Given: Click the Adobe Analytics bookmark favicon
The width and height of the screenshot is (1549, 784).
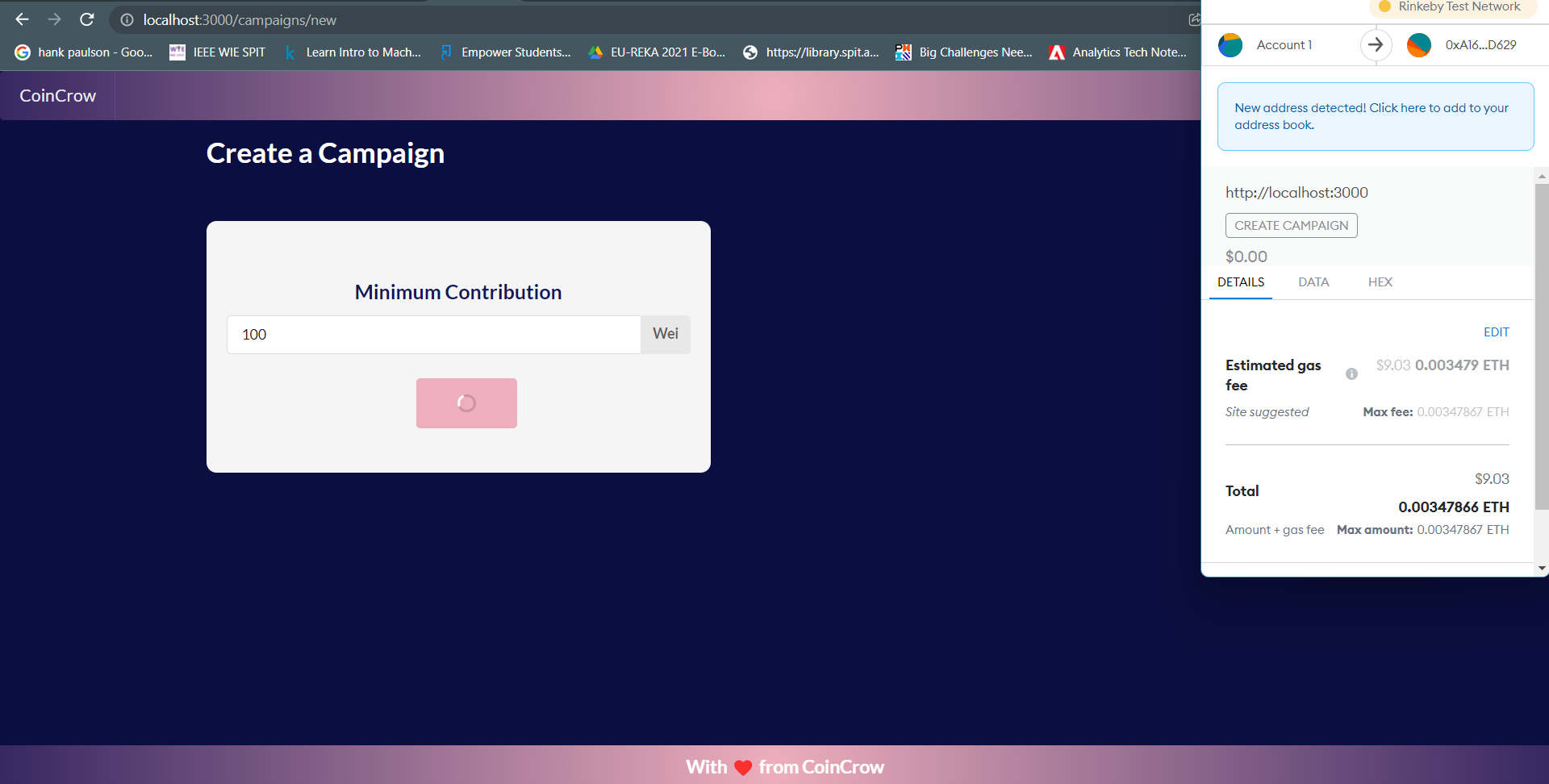Looking at the screenshot, I should tap(1057, 52).
